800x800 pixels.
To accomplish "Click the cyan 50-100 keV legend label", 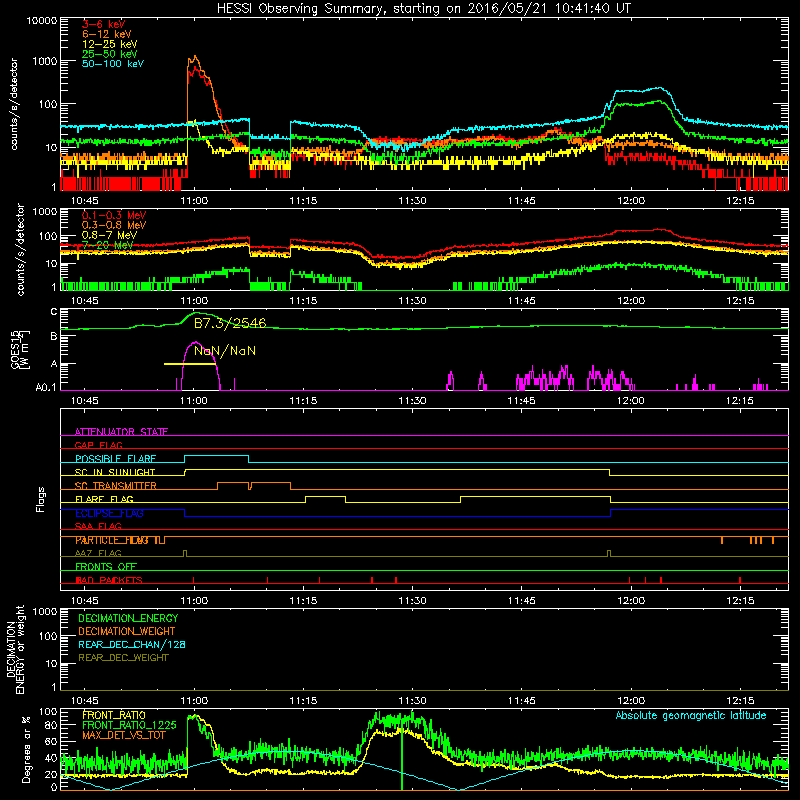I will point(113,64).
